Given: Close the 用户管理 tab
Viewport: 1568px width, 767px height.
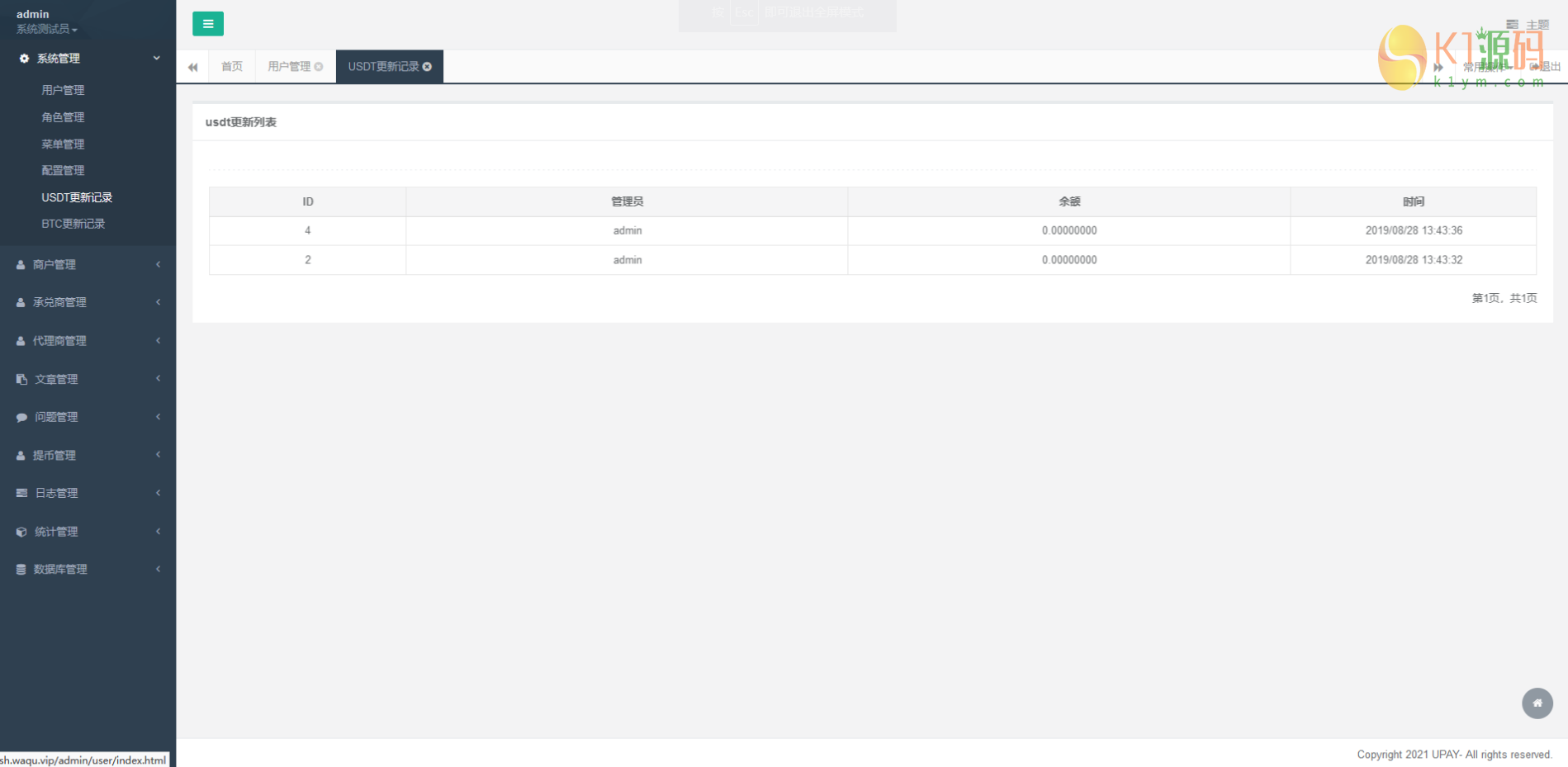Looking at the screenshot, I should (319, 67).
